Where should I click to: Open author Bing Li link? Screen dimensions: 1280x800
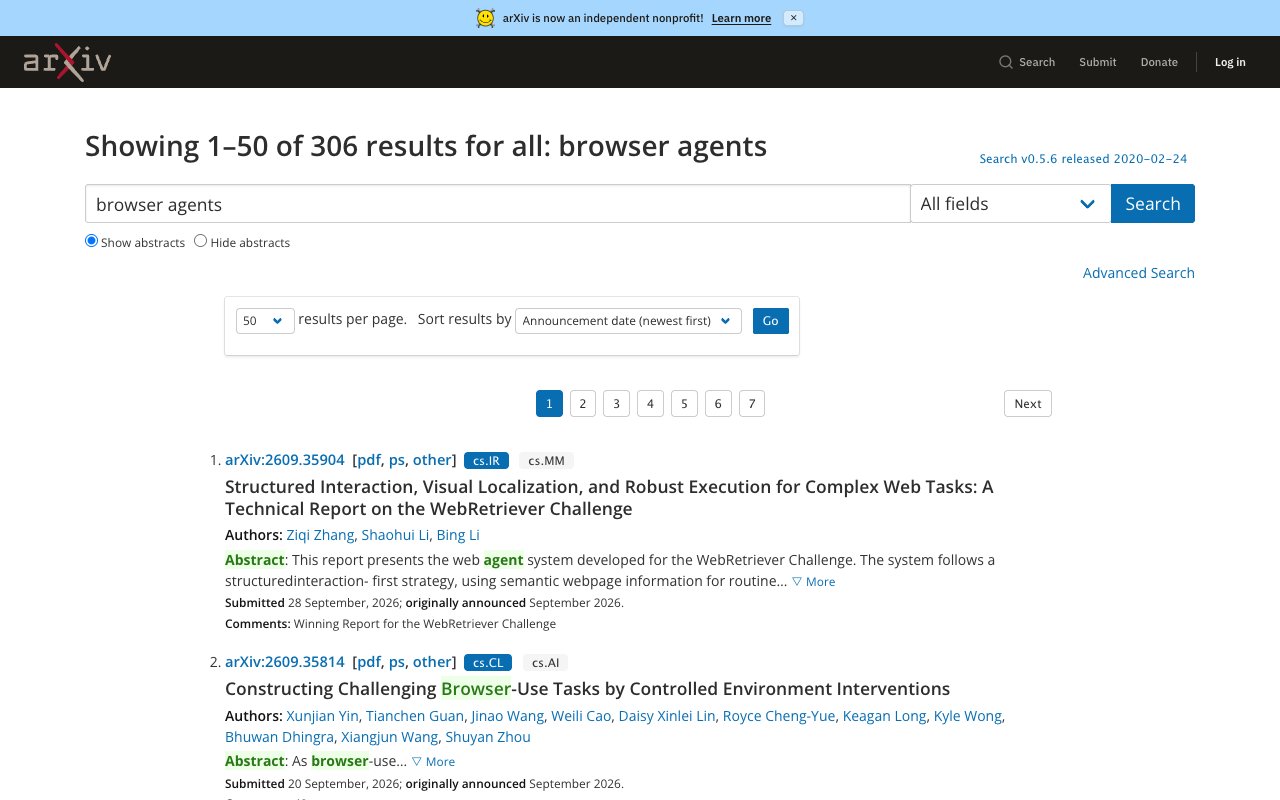pos(458,535)
